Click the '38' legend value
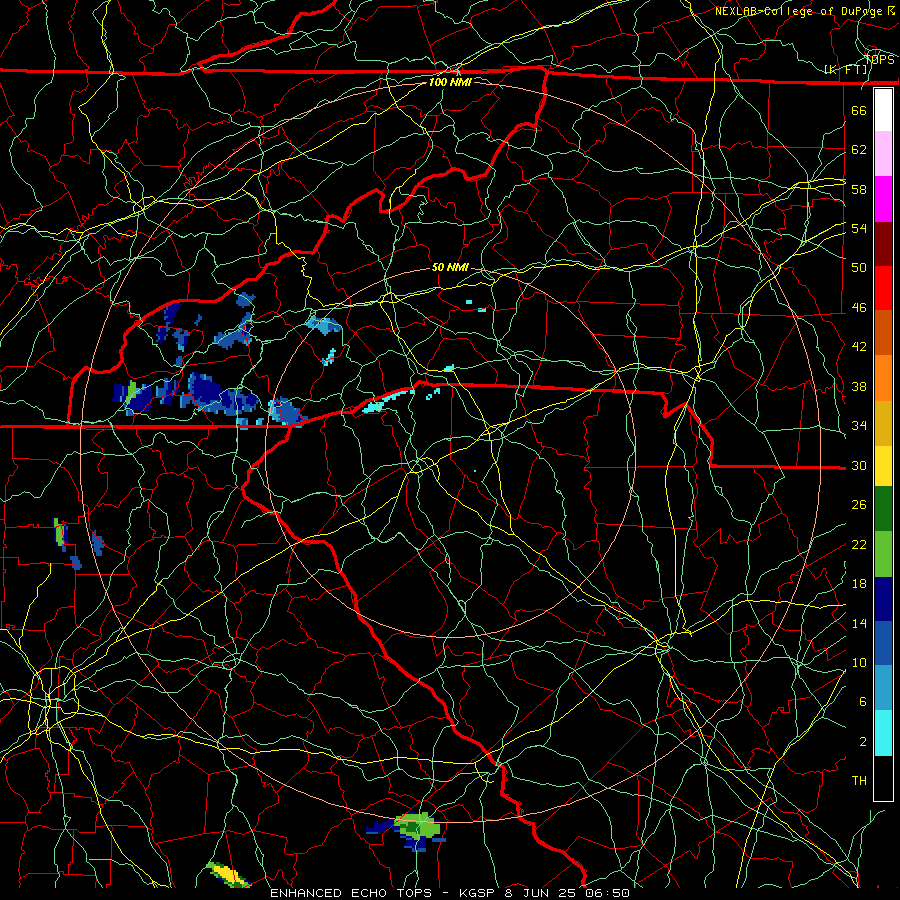This screenshot has height=900, width=900. [859, 386]
